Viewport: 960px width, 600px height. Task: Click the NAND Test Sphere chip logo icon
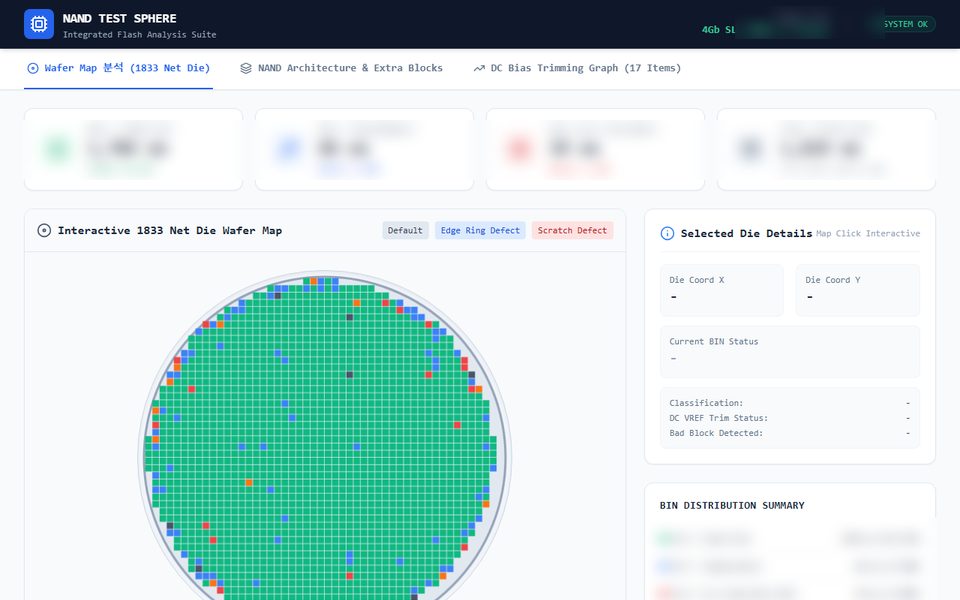click(39, 24)
